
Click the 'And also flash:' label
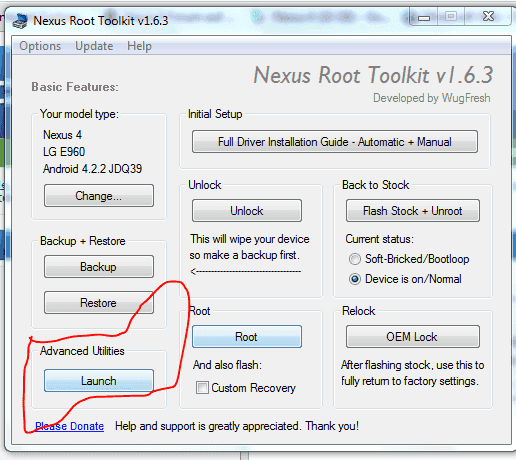[x=227, y=365]
